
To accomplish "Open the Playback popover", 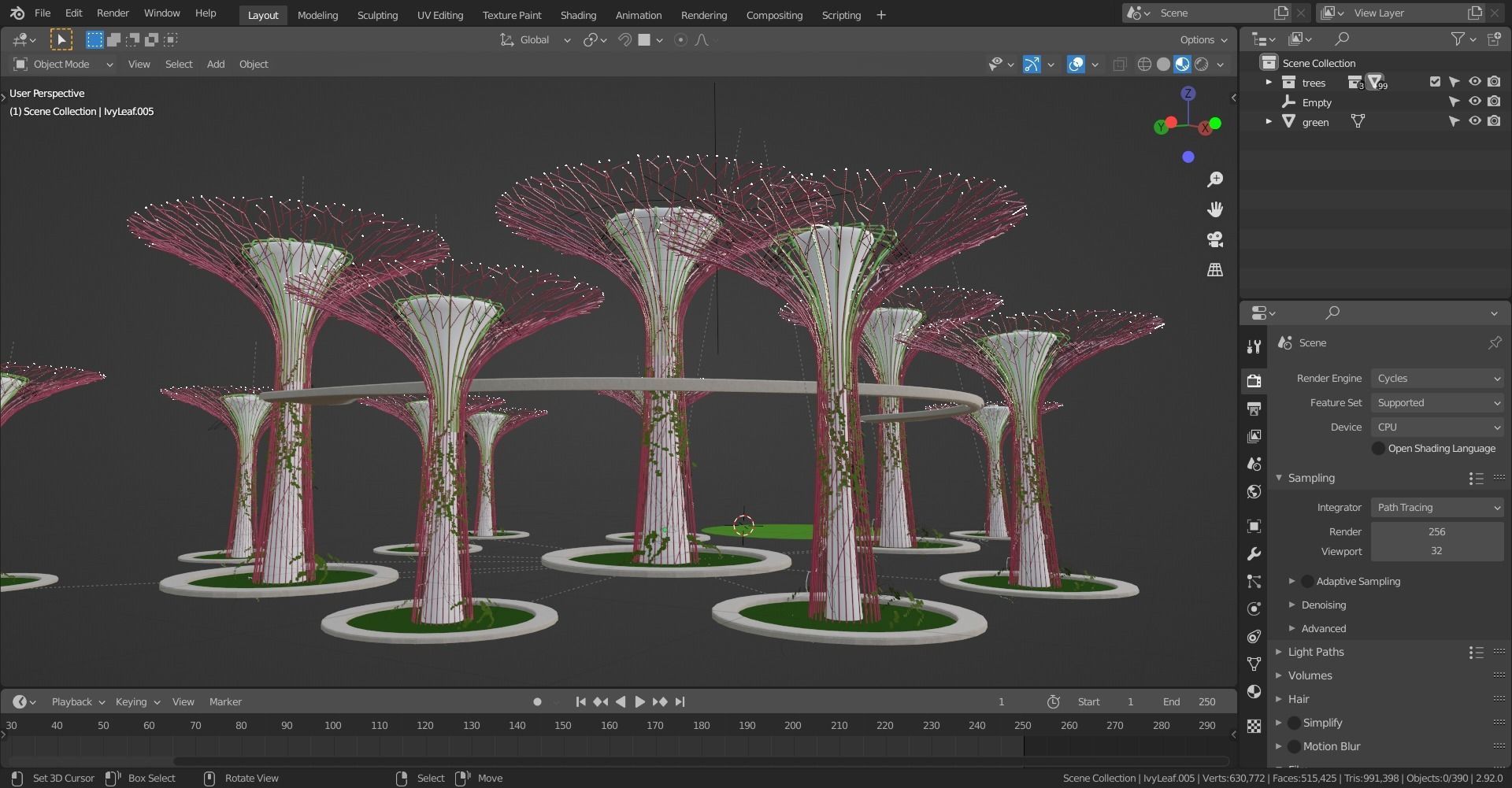I will point(78,701).
